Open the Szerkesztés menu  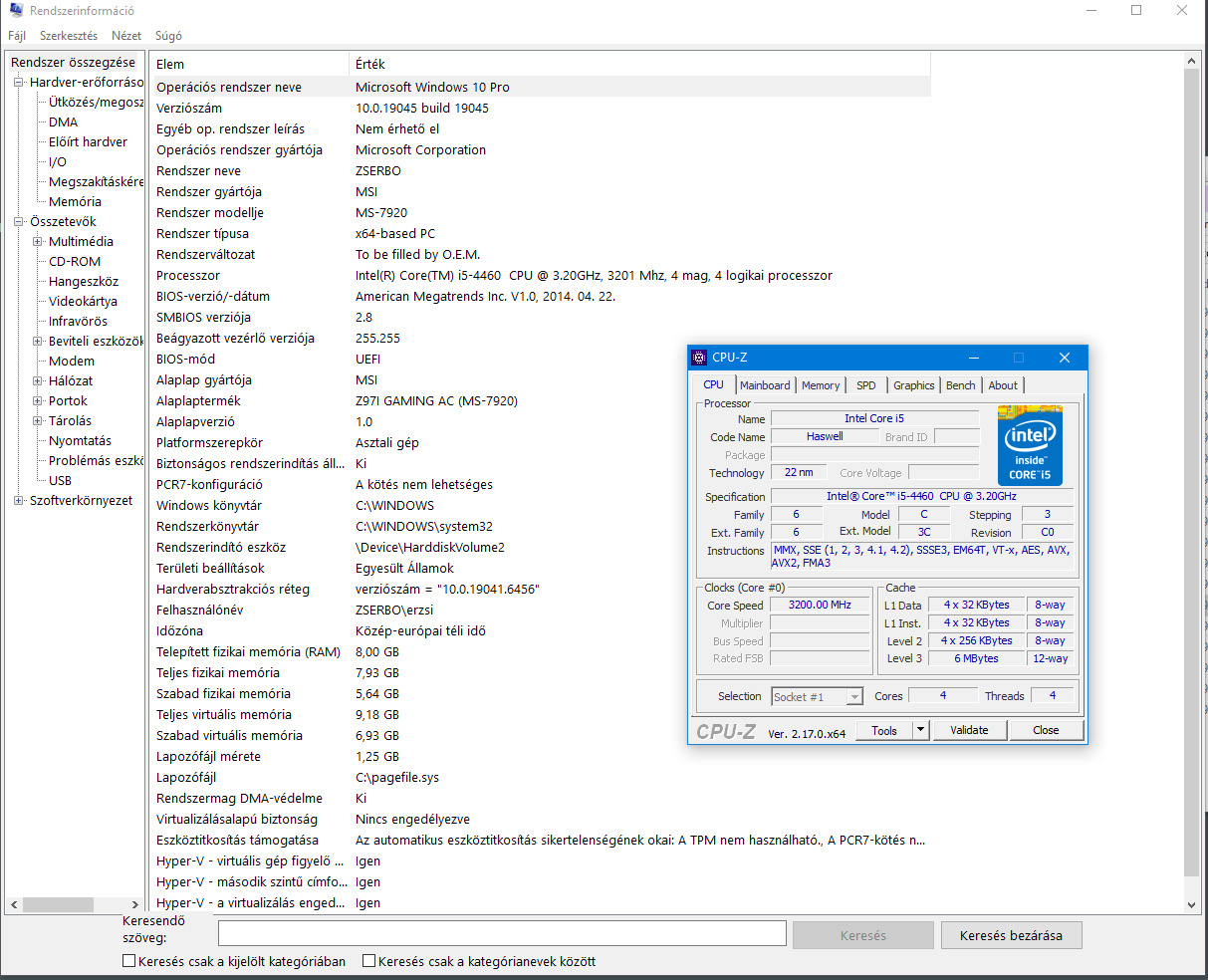pos(69,36)
